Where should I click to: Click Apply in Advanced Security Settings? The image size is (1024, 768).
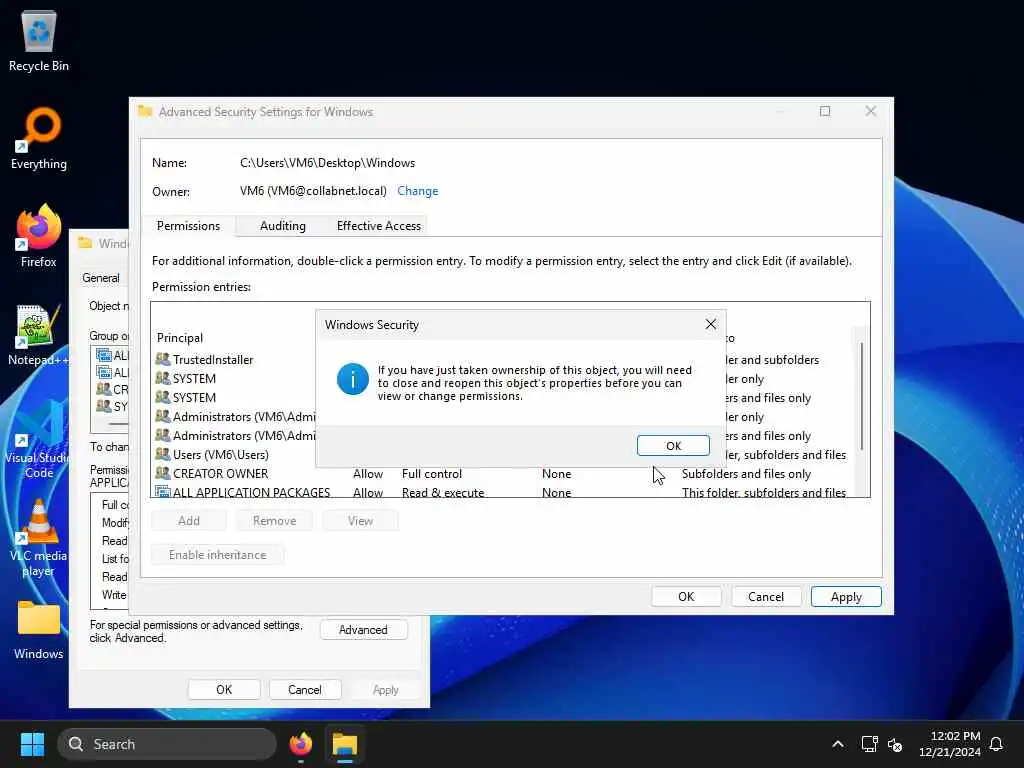[x=846, y=596]
